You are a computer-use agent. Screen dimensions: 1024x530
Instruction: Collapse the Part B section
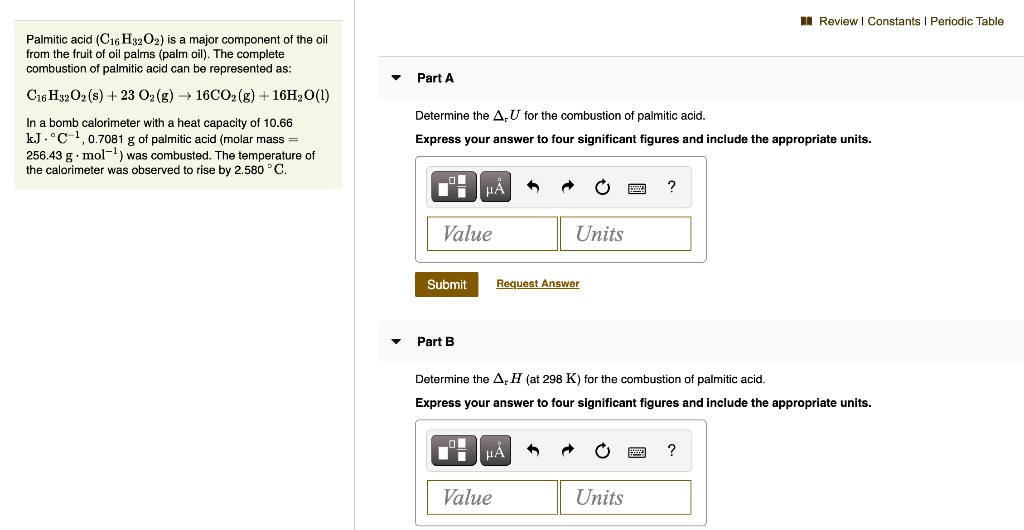(396, 342)
